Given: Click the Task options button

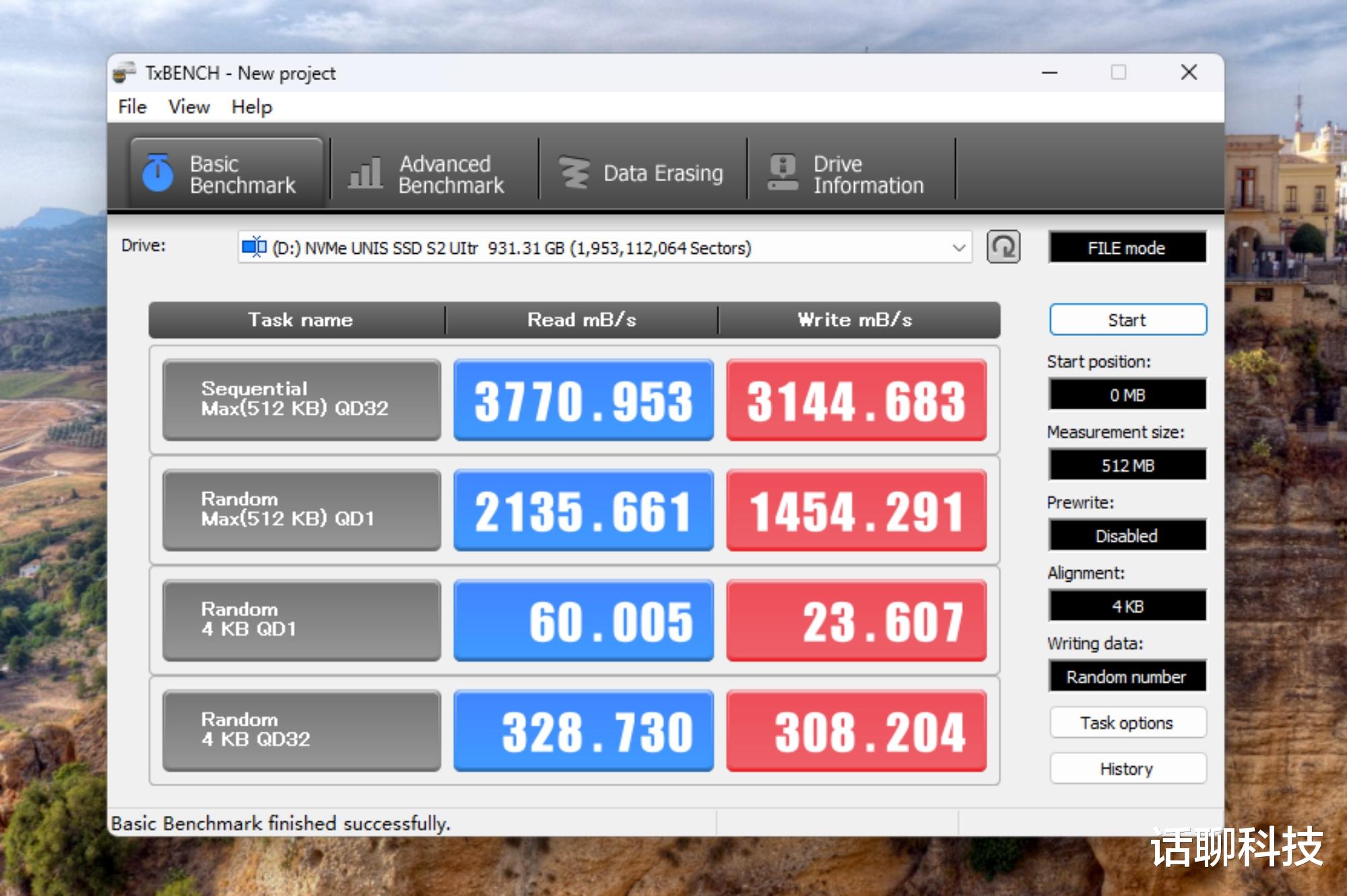Looking at the screenshot, I should click(x=1127, y=723).
